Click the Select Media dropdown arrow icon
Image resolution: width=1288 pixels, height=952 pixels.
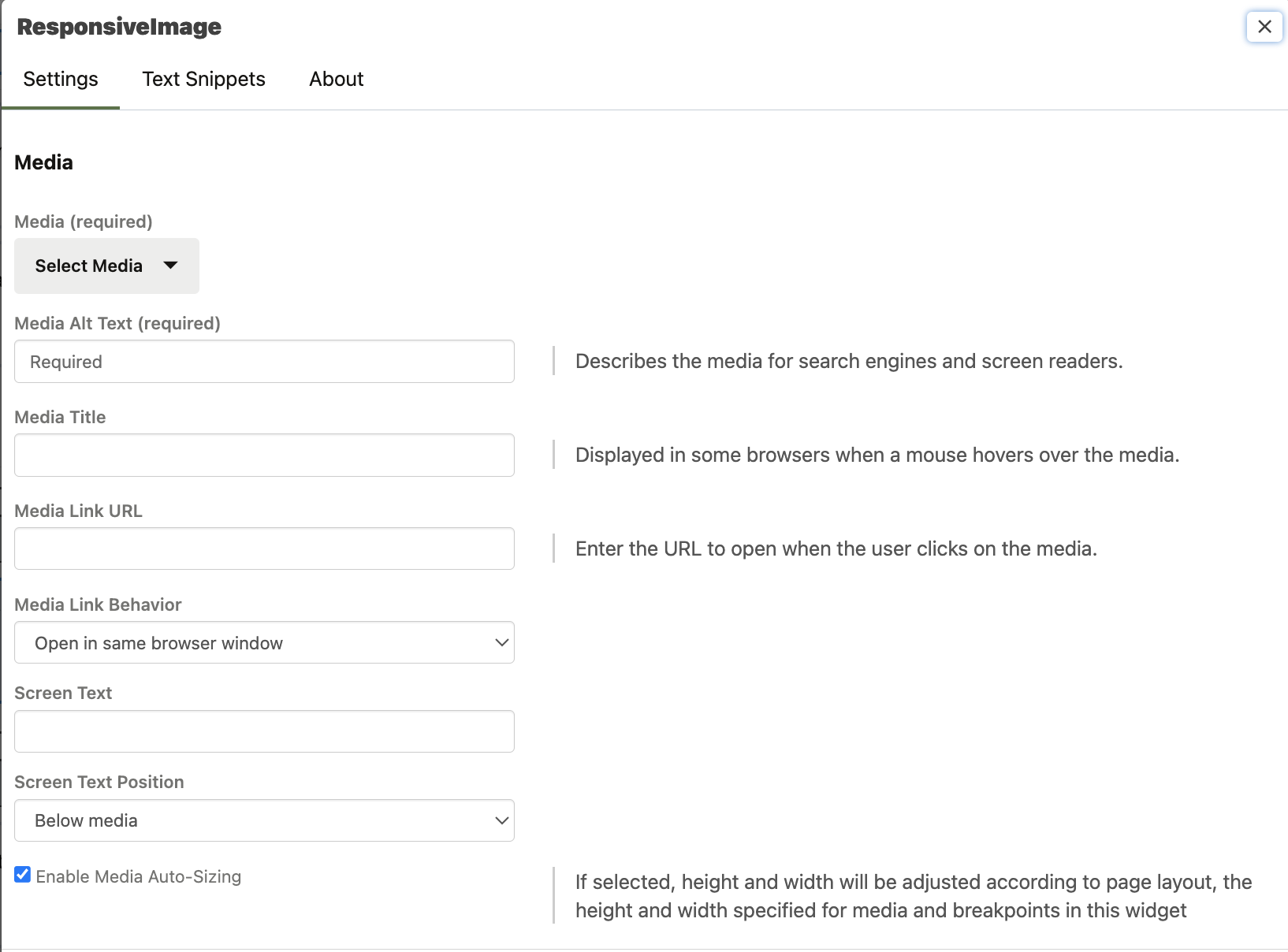click(170, 266)
